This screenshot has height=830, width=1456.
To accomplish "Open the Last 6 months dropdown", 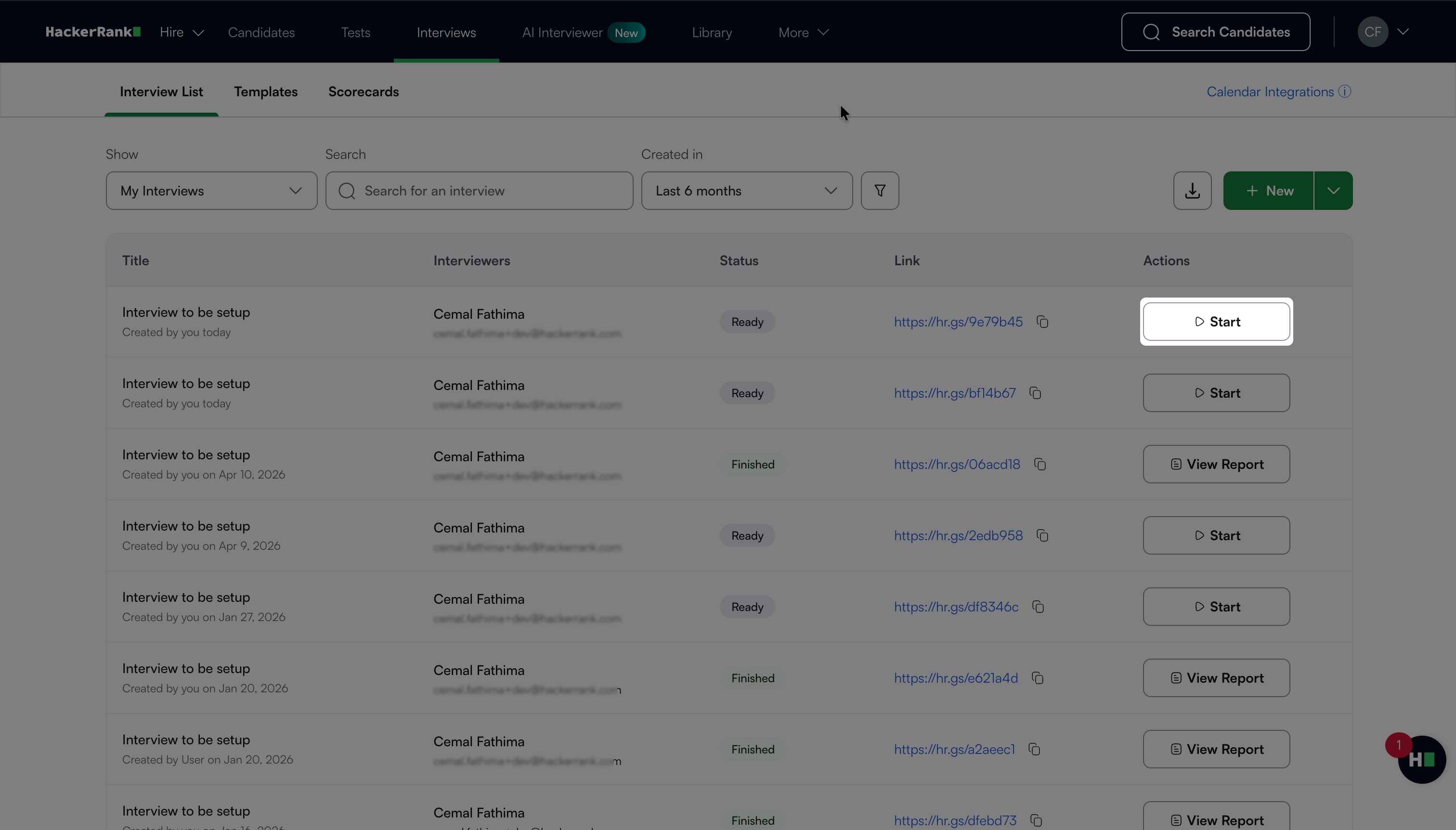I will pos(746,190).
